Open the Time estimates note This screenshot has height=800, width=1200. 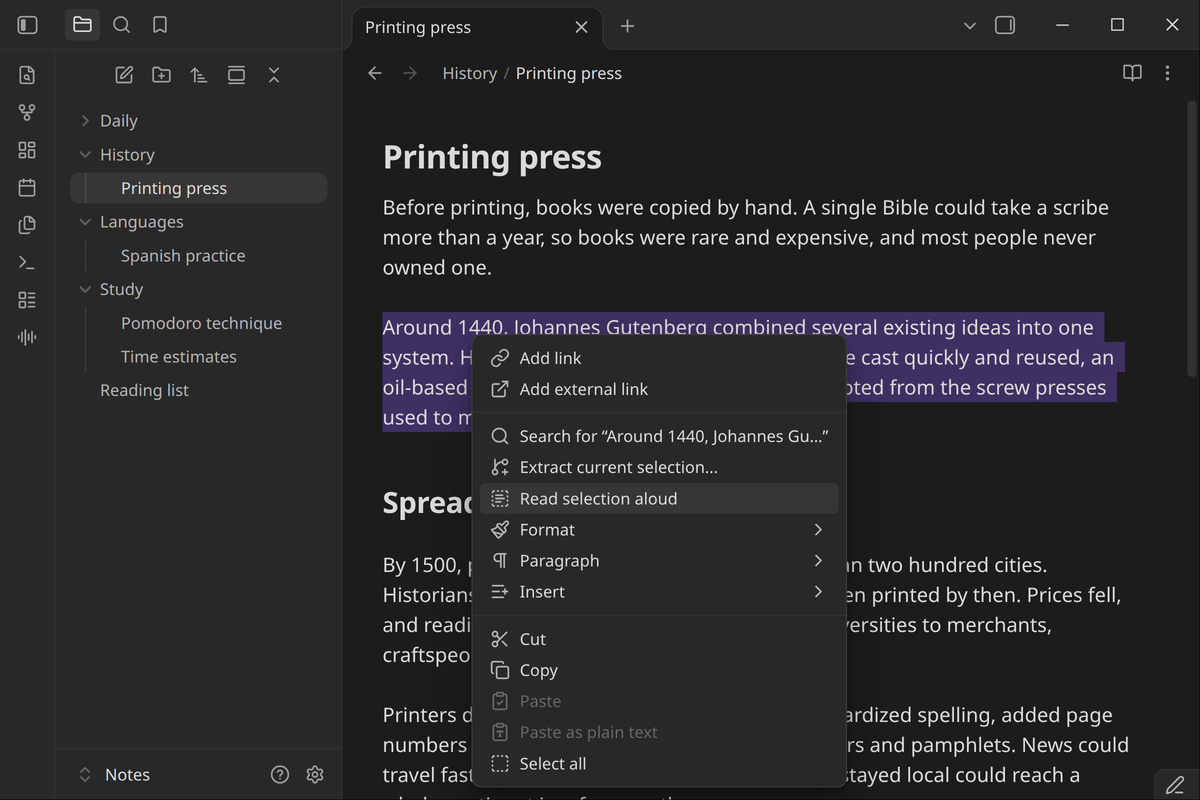point(198,357)
